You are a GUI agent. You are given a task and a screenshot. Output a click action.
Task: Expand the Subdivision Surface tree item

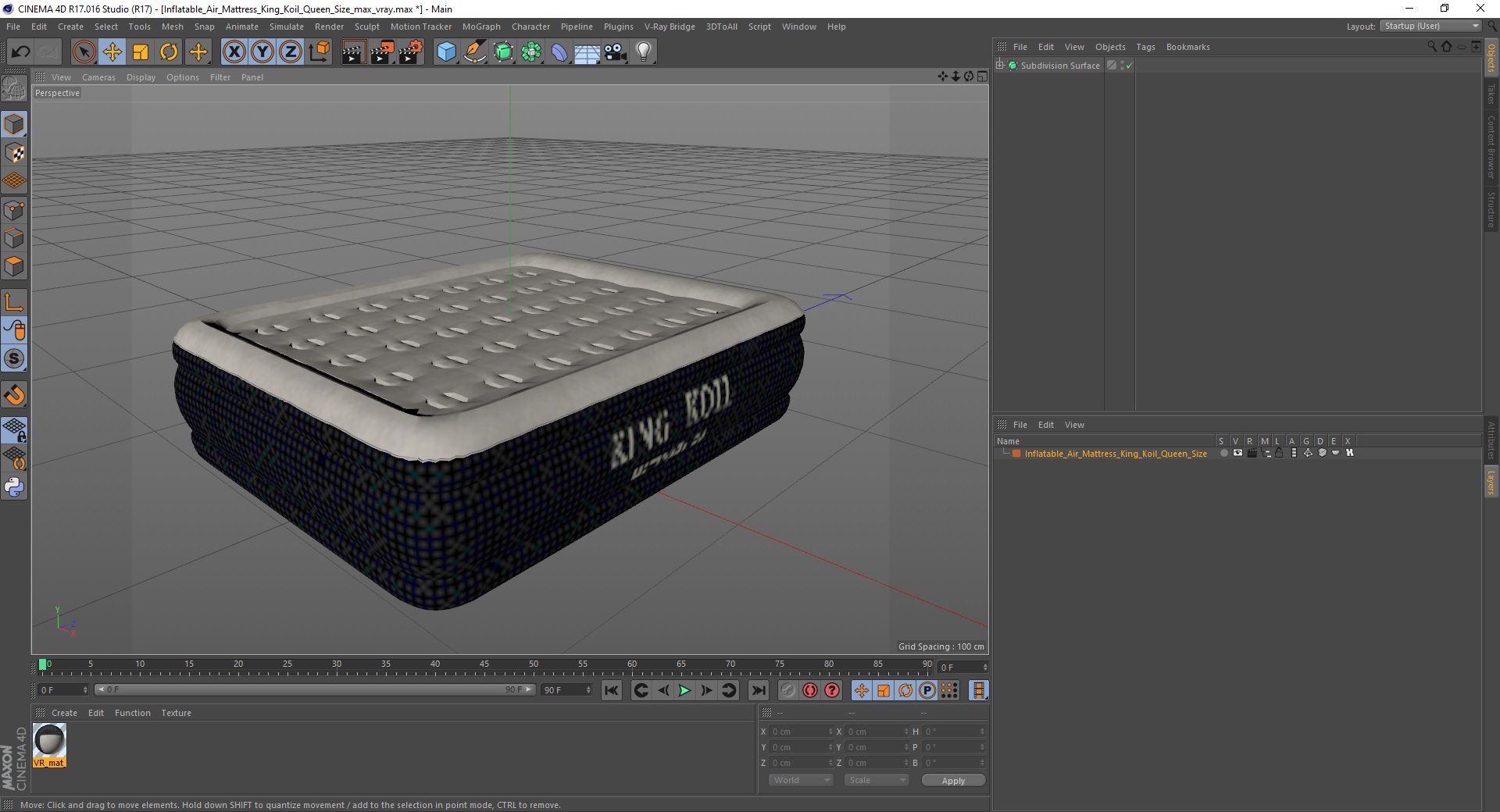1000,66
